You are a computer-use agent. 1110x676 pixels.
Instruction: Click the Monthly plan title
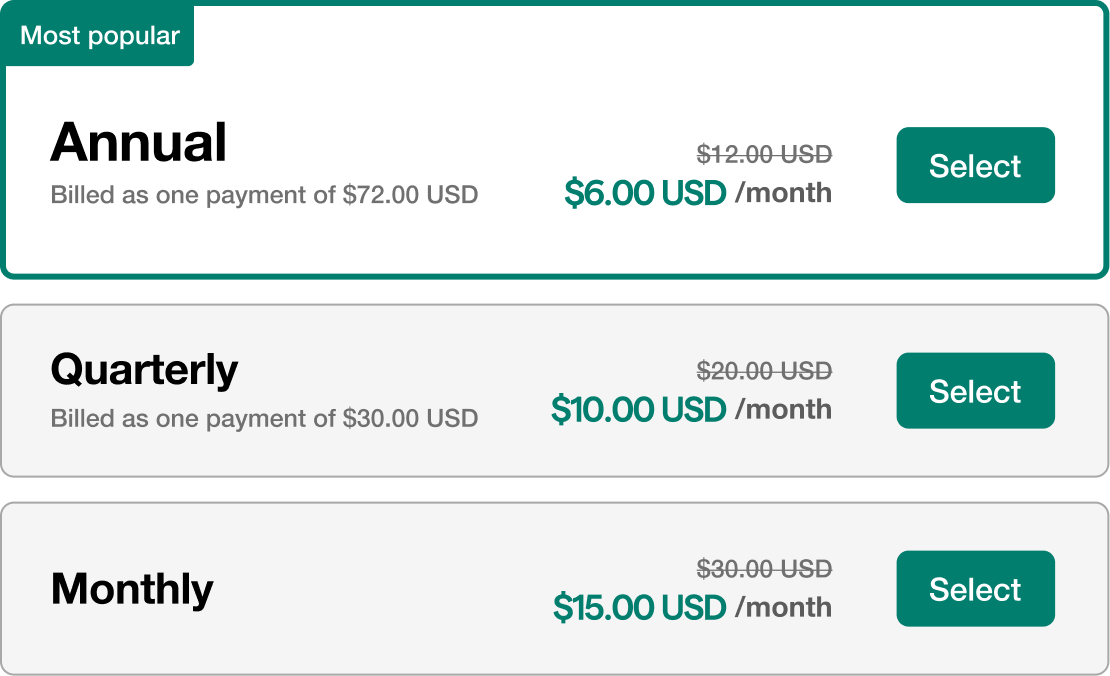point(130,589)
